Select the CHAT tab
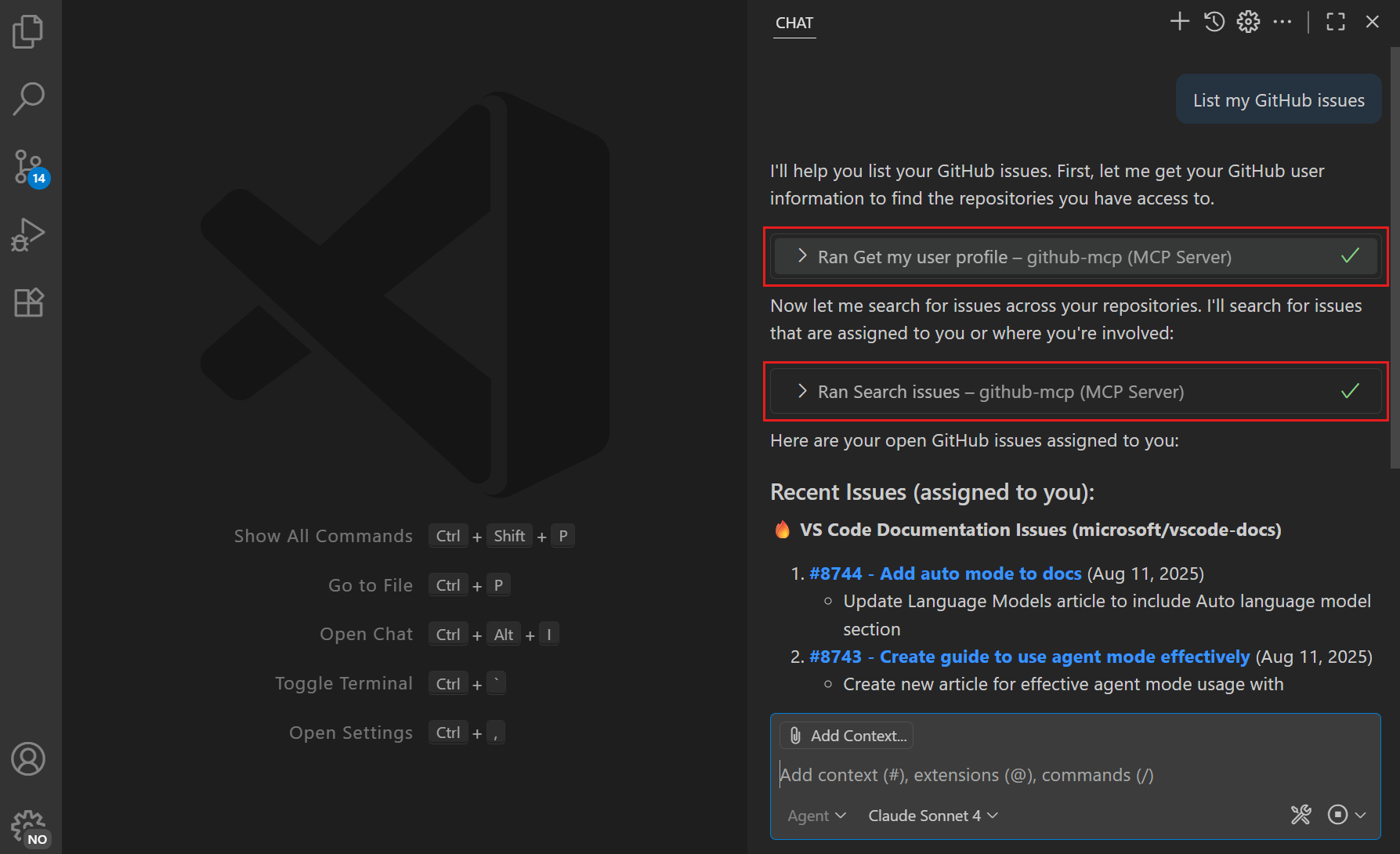Viewport: 1400px width, 854px height. (x=794, y=23)
